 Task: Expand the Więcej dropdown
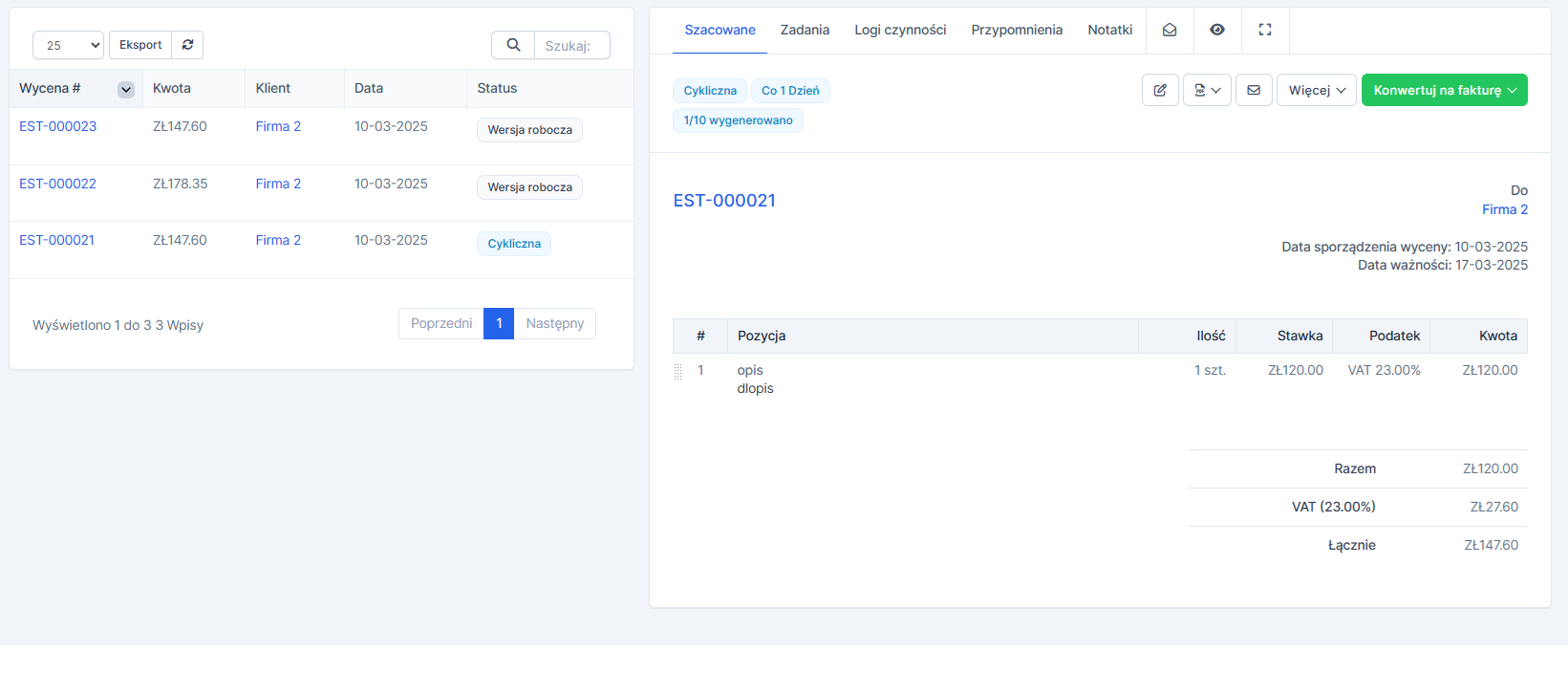point(1317,90)
